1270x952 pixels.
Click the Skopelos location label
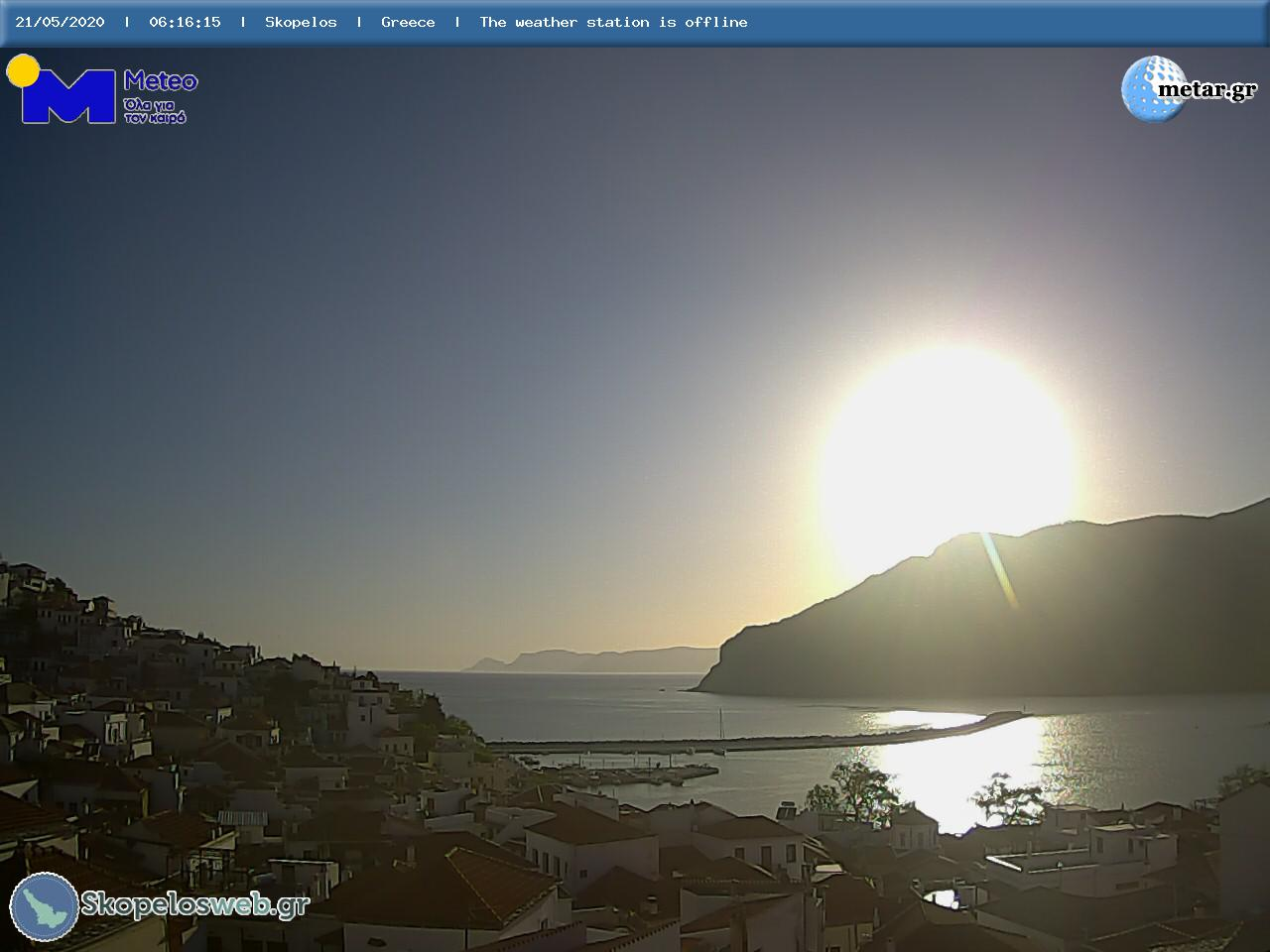pyautogui.click(x=301, y=22)
